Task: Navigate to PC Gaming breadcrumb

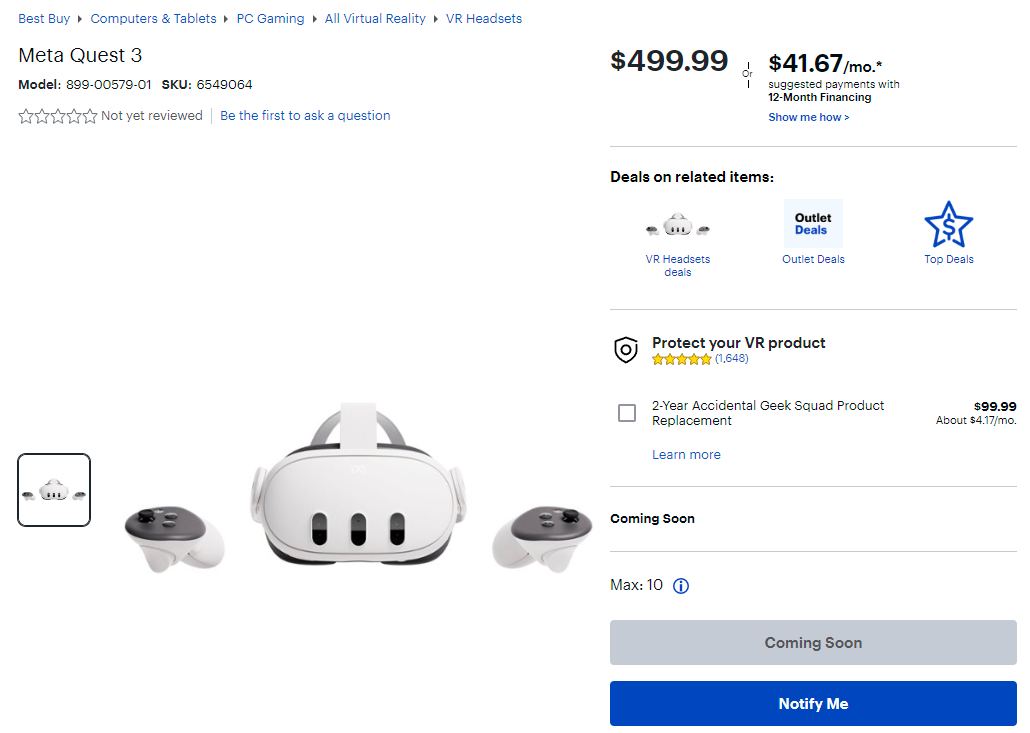Action: tap(270, 19)
